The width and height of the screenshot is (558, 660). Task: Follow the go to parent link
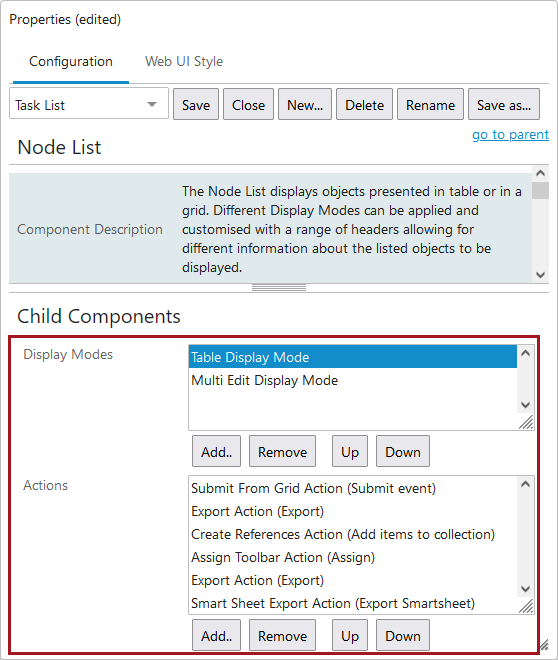[510, 135]
